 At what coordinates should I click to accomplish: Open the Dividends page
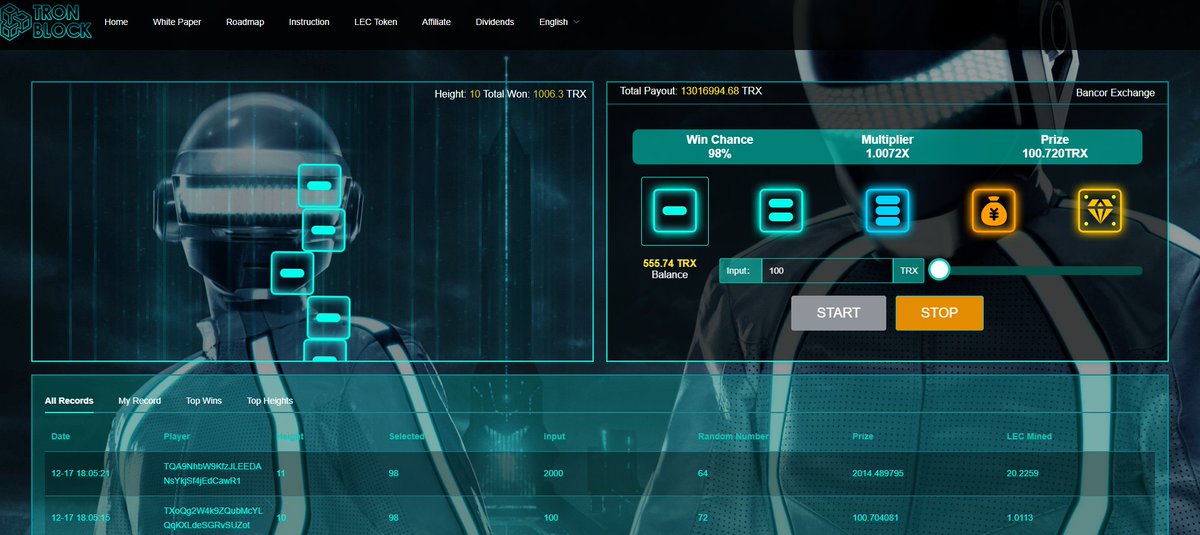tap(495, 22)
